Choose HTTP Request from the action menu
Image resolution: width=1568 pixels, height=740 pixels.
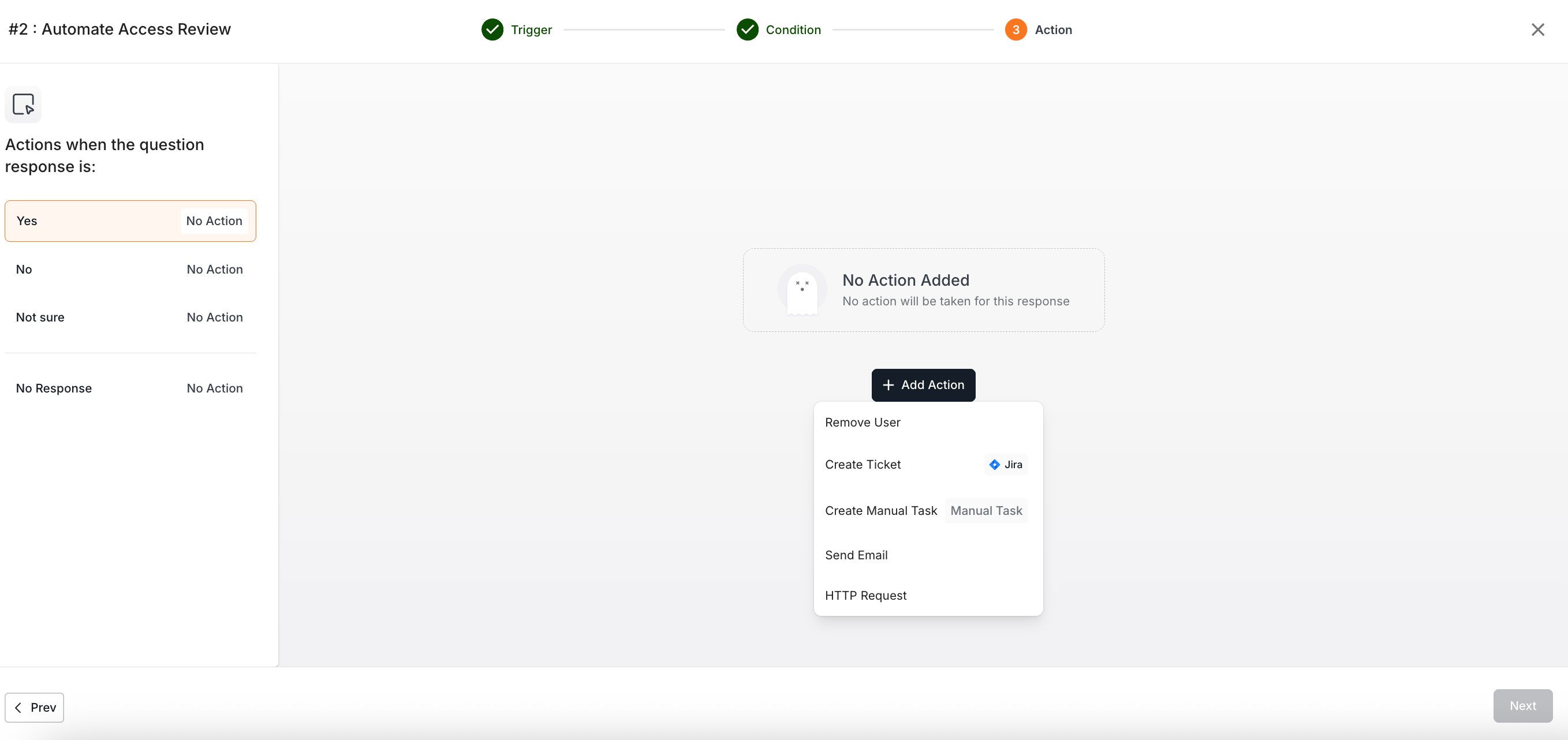(865, 595)
